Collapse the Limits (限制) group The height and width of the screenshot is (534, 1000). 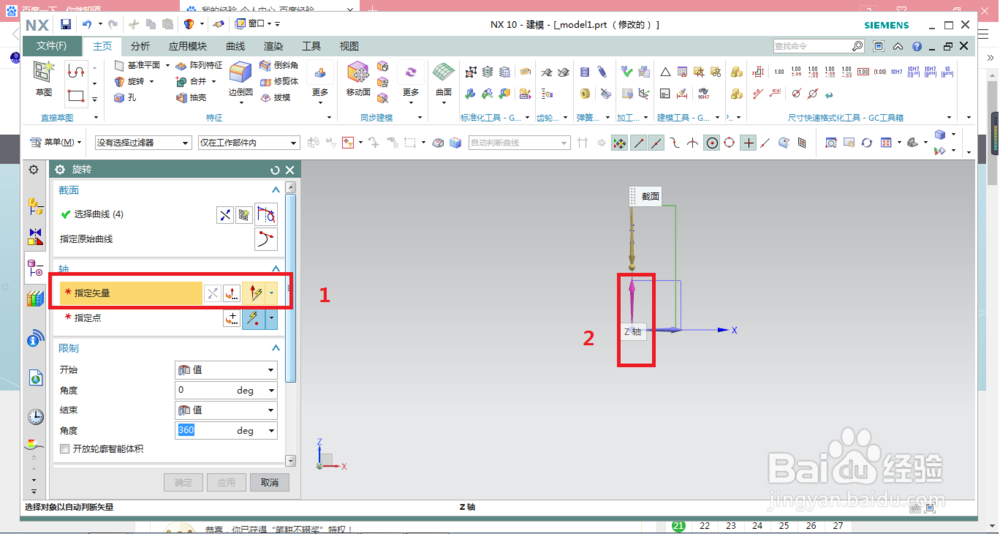tap(276, 348)
